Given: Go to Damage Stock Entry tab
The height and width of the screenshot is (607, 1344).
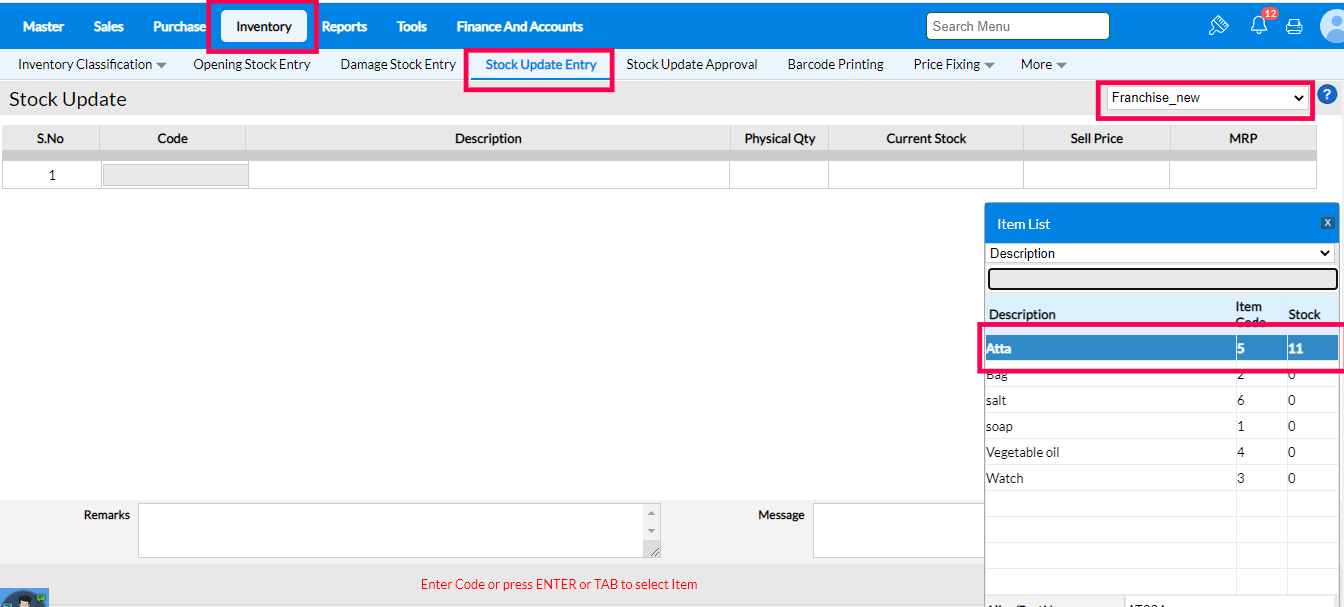Looking at the screenshot, I should click(398, 64).
